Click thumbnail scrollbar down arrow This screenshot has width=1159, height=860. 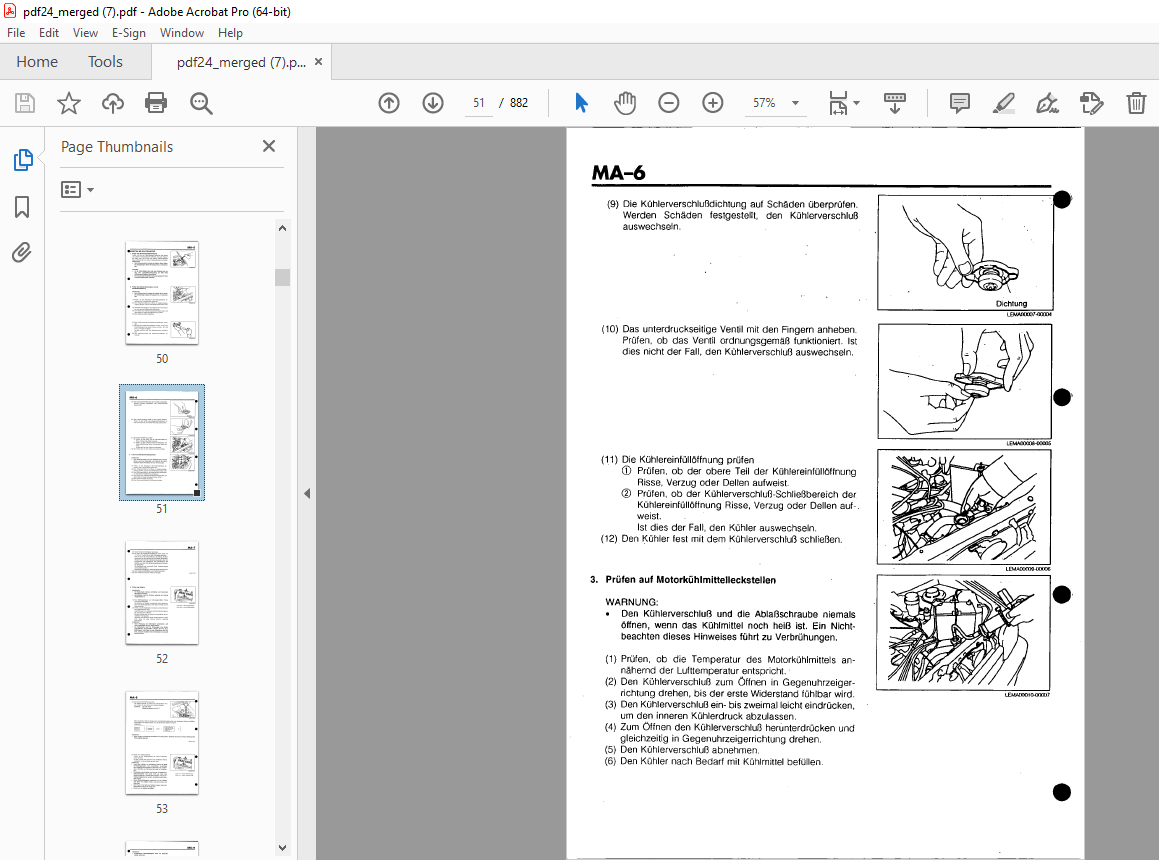[x=282, y=847]
